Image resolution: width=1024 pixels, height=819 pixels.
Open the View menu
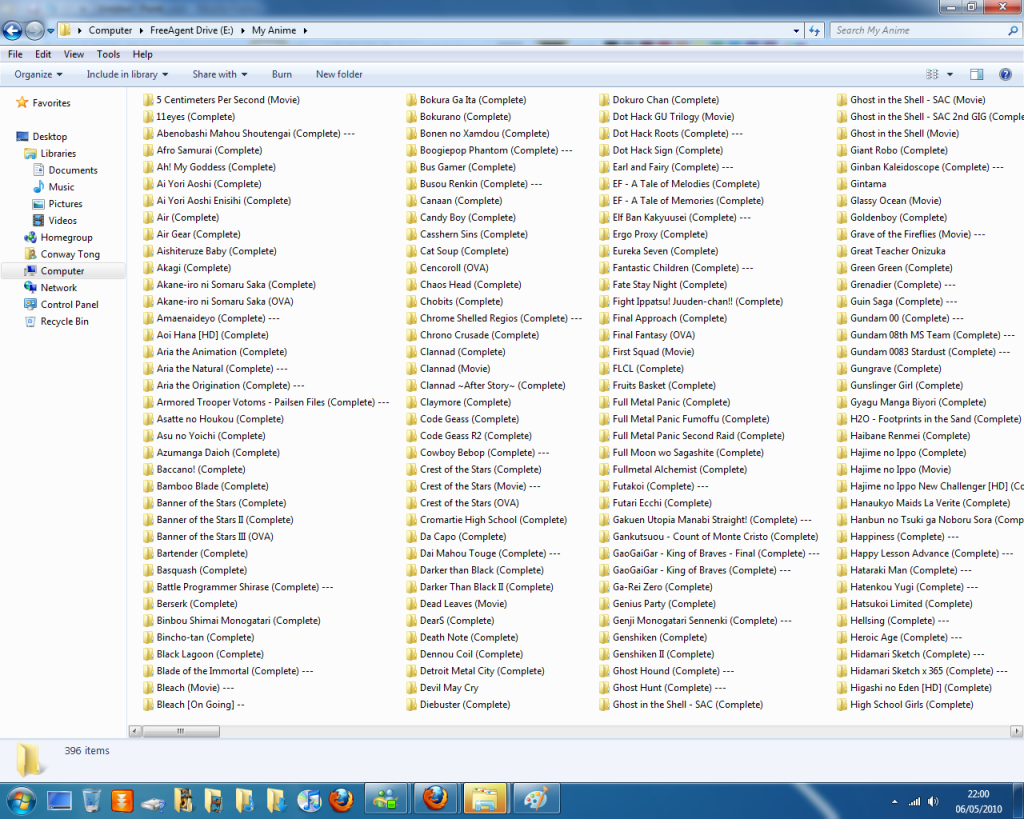[x=73, y=54]
